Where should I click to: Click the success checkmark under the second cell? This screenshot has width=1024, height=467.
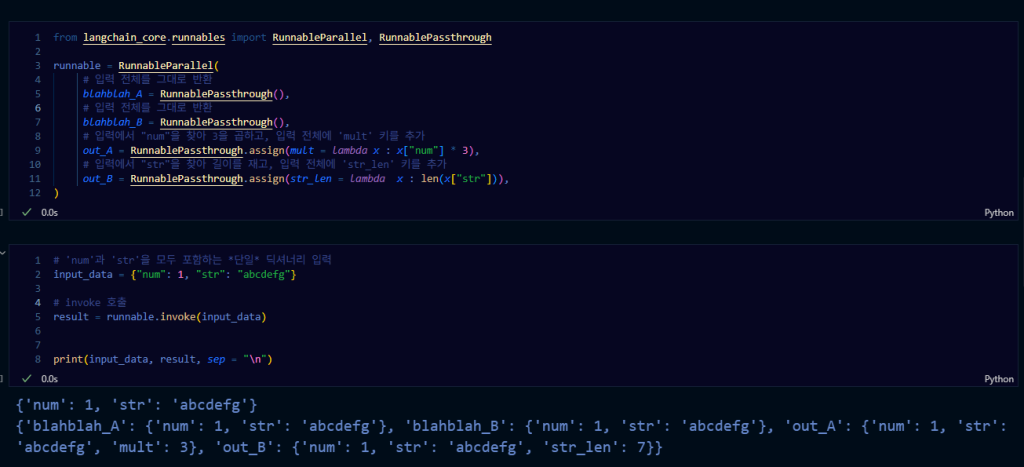click(27, 380)
